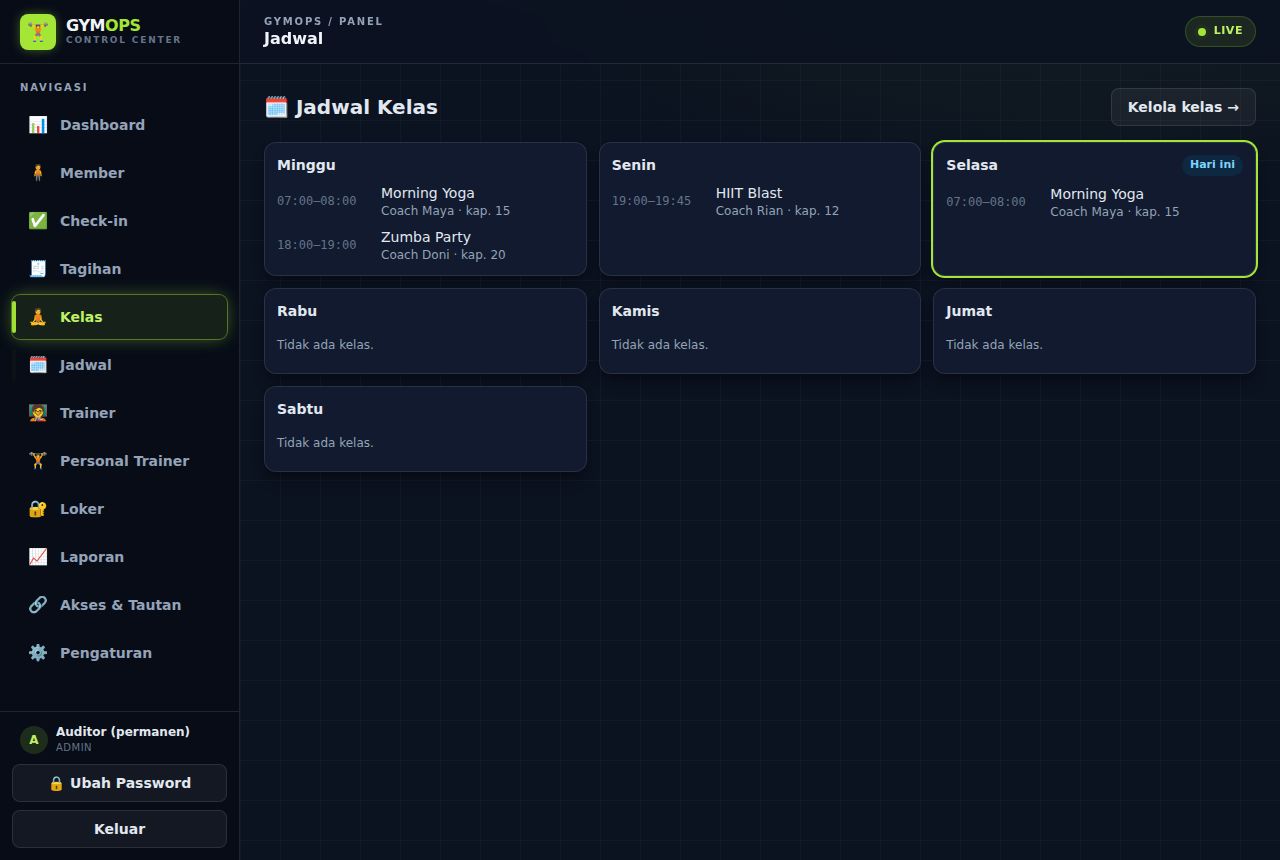Viewport: 1280px width, 860px height.
Task: Click the Personal Trainer weightlifter icon
Action: (x=38, y=461)
